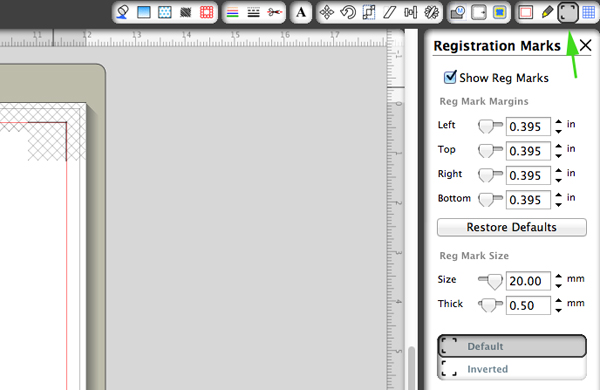Open the Fill Gradient tool
The width and height of the screenshot is (600, 390).
pos(144,12)
